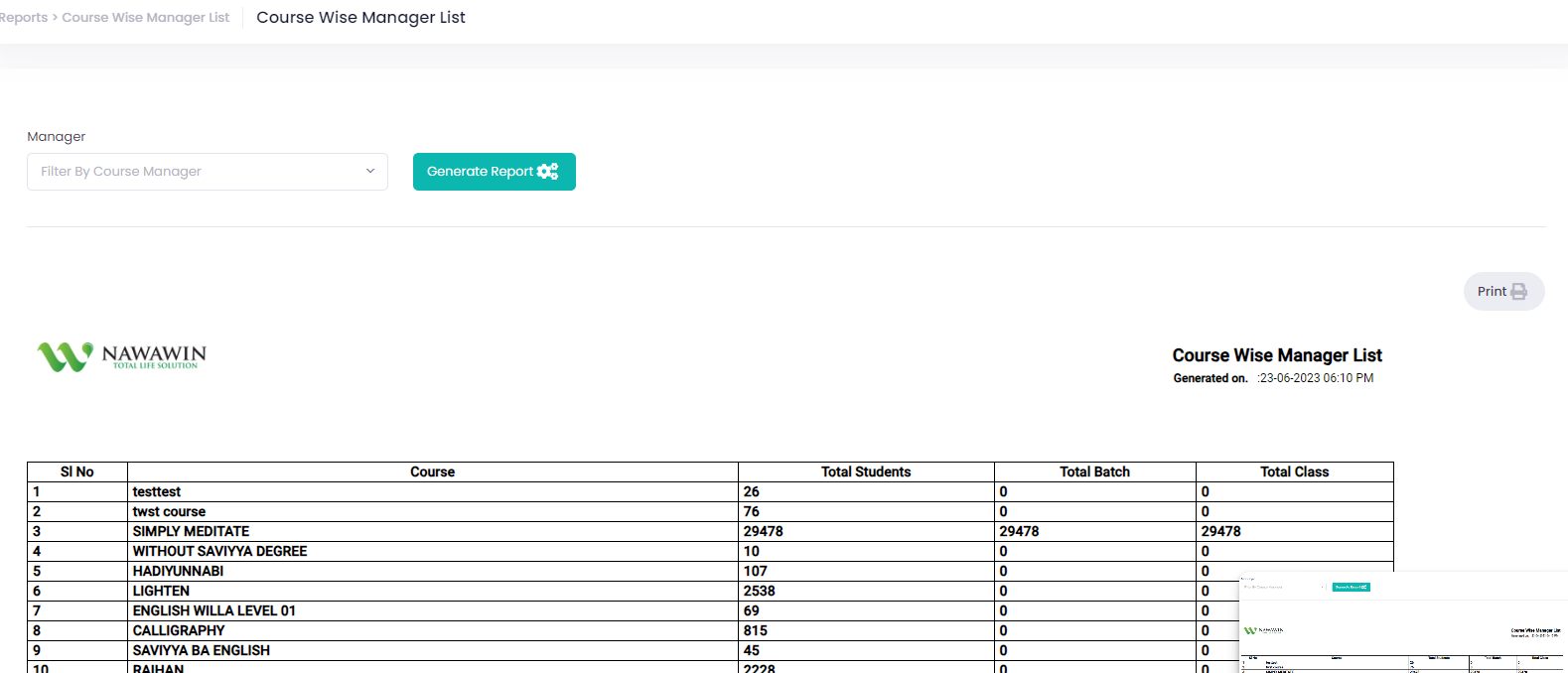Screen dimensions: 1568x673
Task: Open the Course Wise Manager List breadcrumb link
Action: point(145,18)
